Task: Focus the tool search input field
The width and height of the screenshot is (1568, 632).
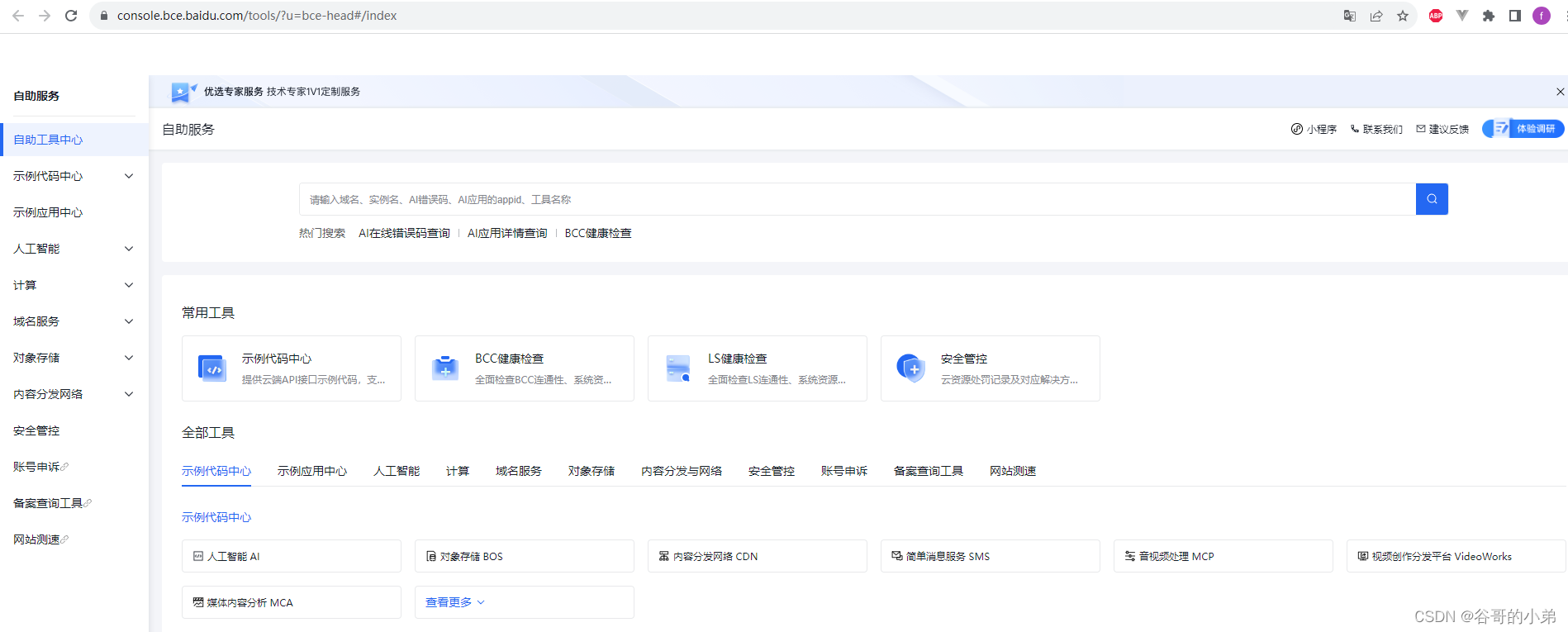Action: pyautogui.click(x=858, y=199)
